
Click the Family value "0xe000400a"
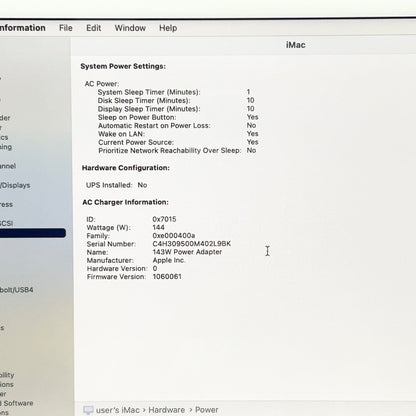click(x=174, y=236)
